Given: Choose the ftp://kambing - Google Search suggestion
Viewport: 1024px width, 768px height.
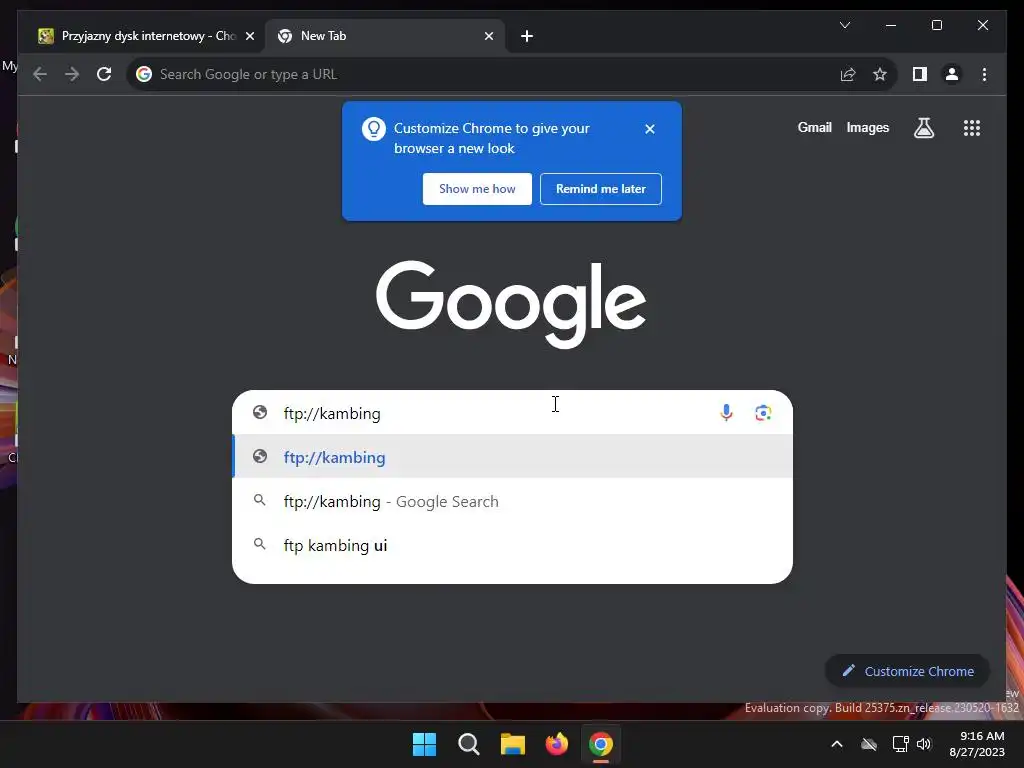Looking at the screenshot, I should [513, 502].
